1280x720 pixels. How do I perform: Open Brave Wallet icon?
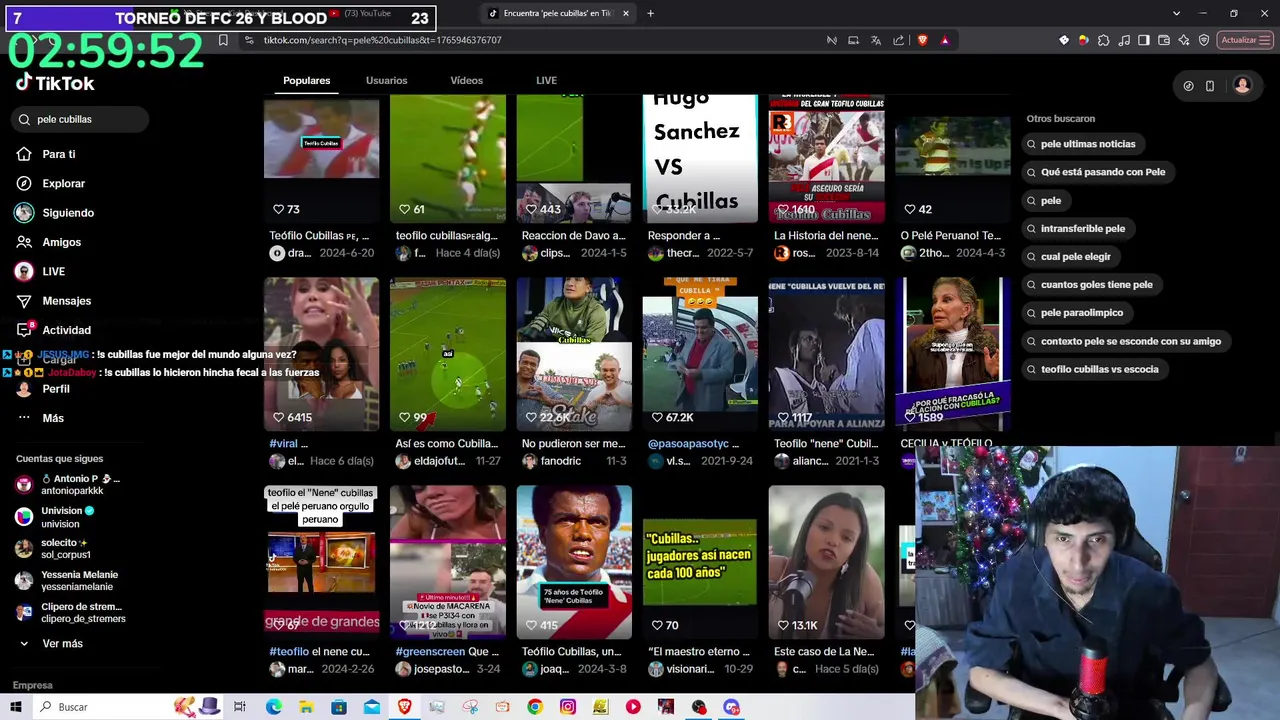tap(1164, 40)
